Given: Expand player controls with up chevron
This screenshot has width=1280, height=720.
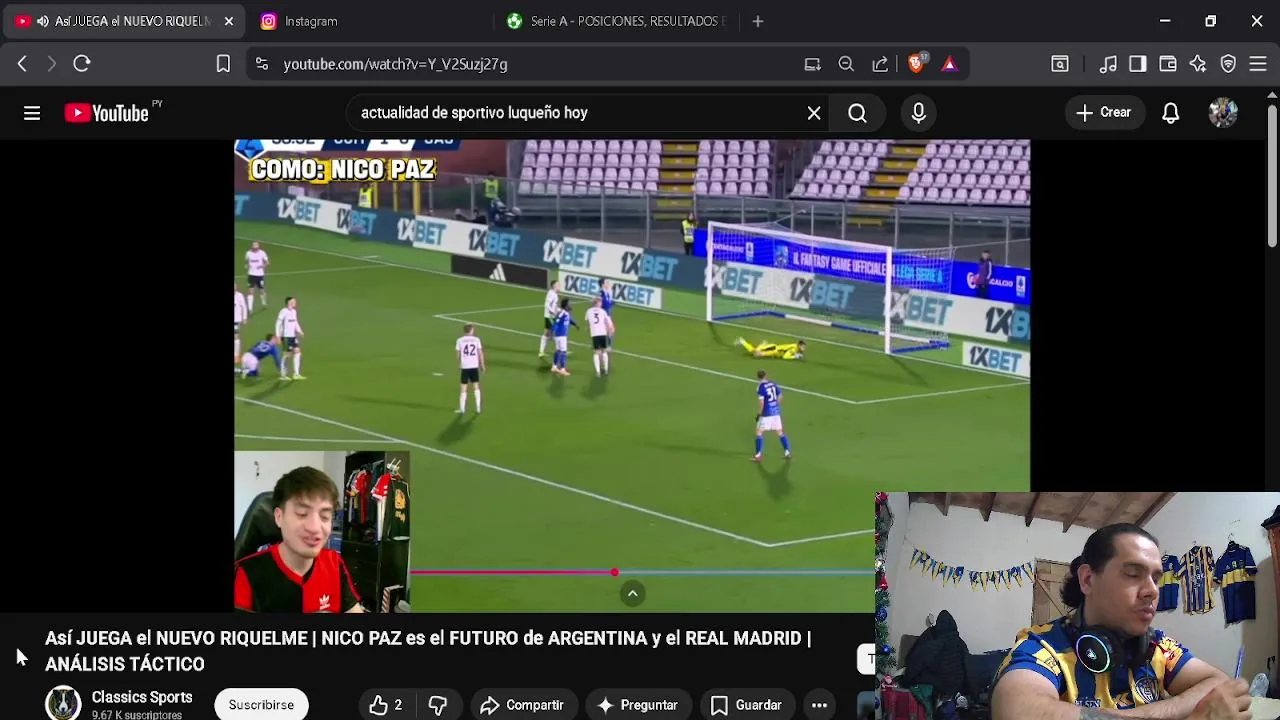Looking at the screenshot, I should click(x=632, y=594).
